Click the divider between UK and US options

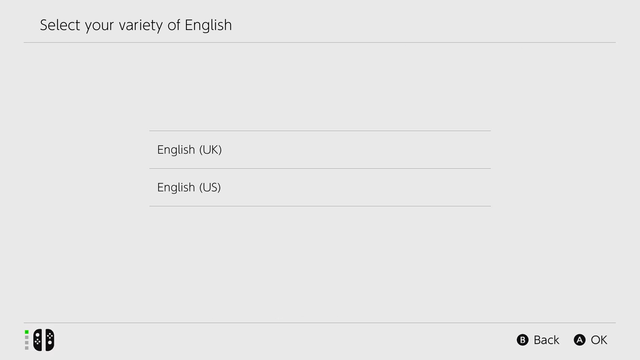pyautogui.click(x=320, y=169)
